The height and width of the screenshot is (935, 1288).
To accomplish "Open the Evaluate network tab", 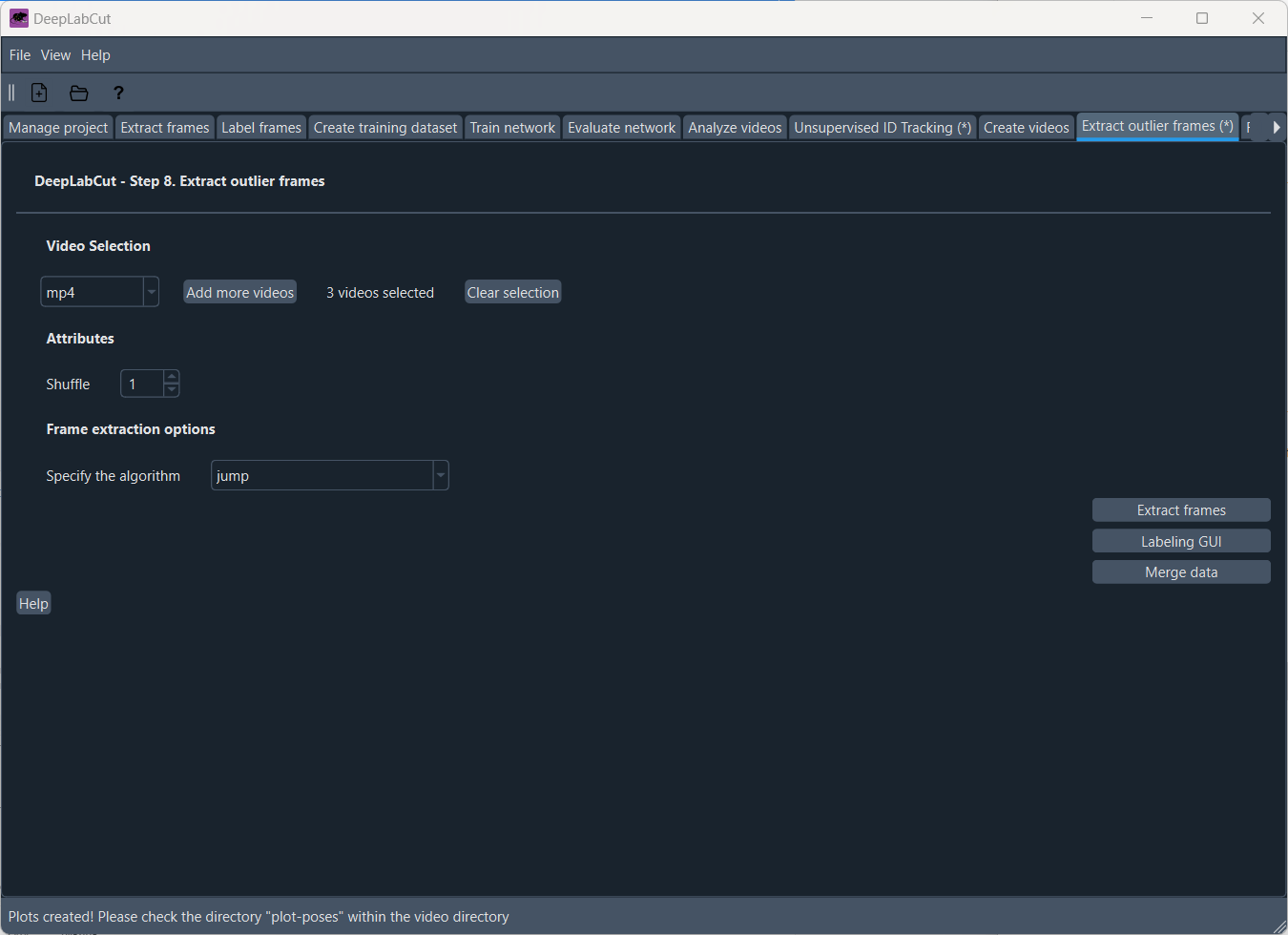I will point(621,128).
